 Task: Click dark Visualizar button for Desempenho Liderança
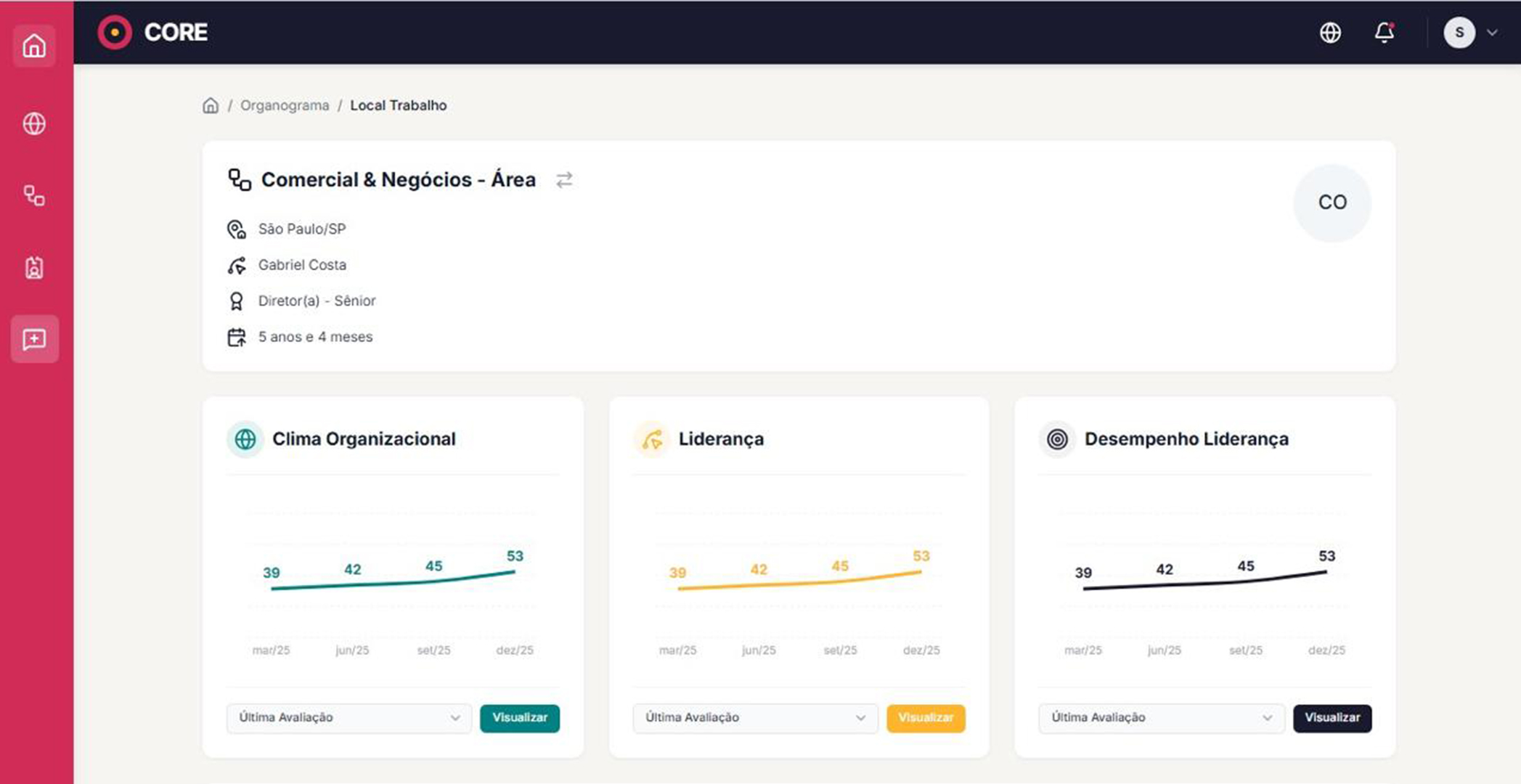pos(1332,718)
